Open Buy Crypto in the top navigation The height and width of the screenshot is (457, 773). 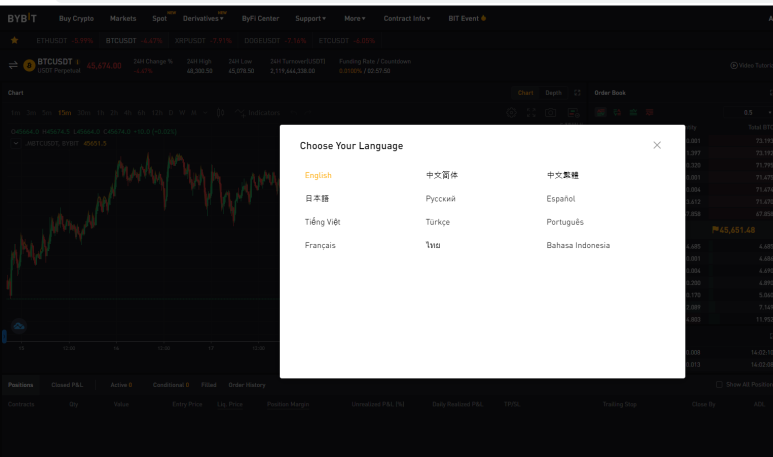pyautogui.click(x=76, y=18)
